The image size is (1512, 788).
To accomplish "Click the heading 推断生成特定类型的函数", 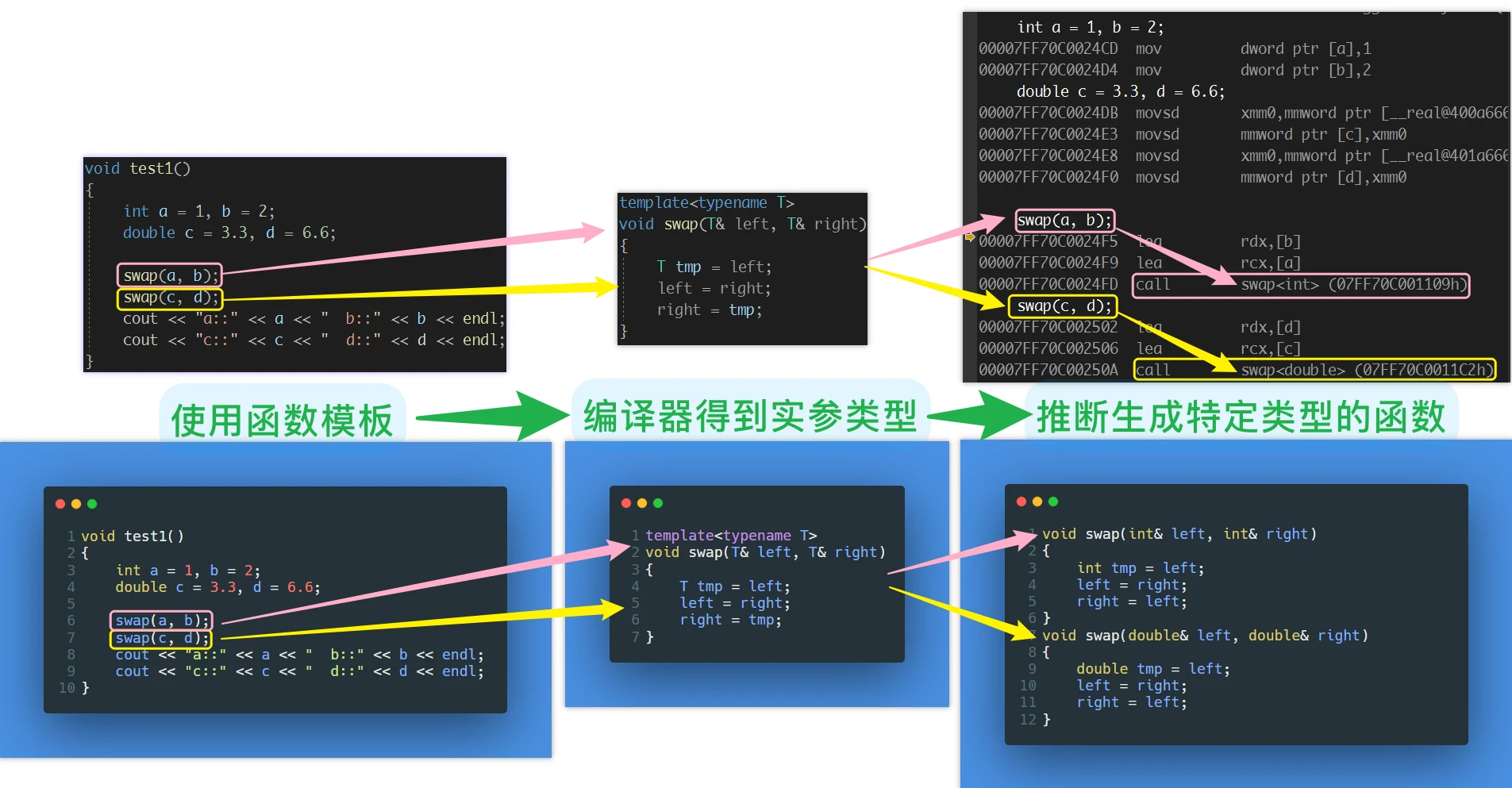I will tap(1241, 416).
